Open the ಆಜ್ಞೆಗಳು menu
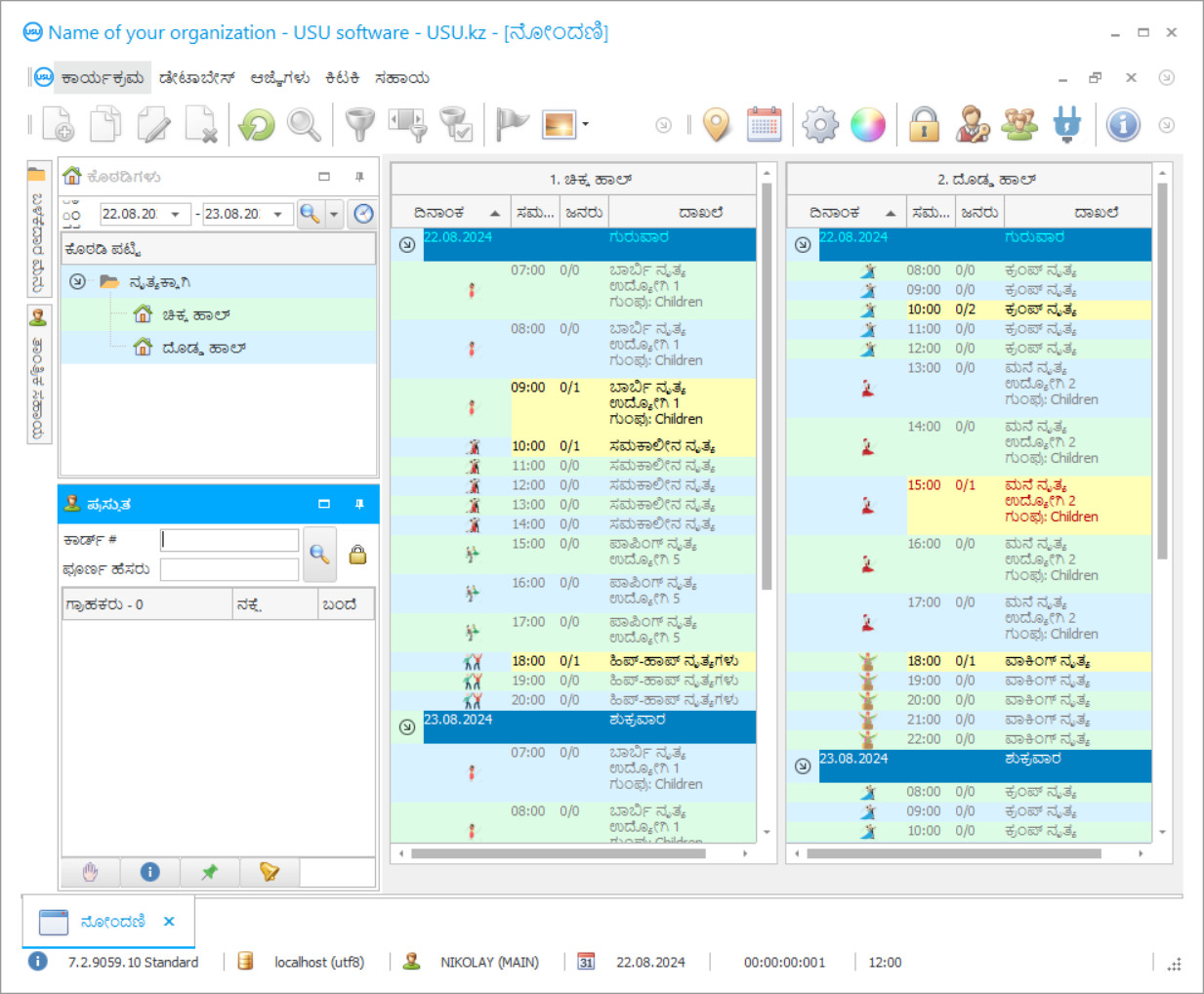This screenshot has height=994, width=1204. coord(280,78)
